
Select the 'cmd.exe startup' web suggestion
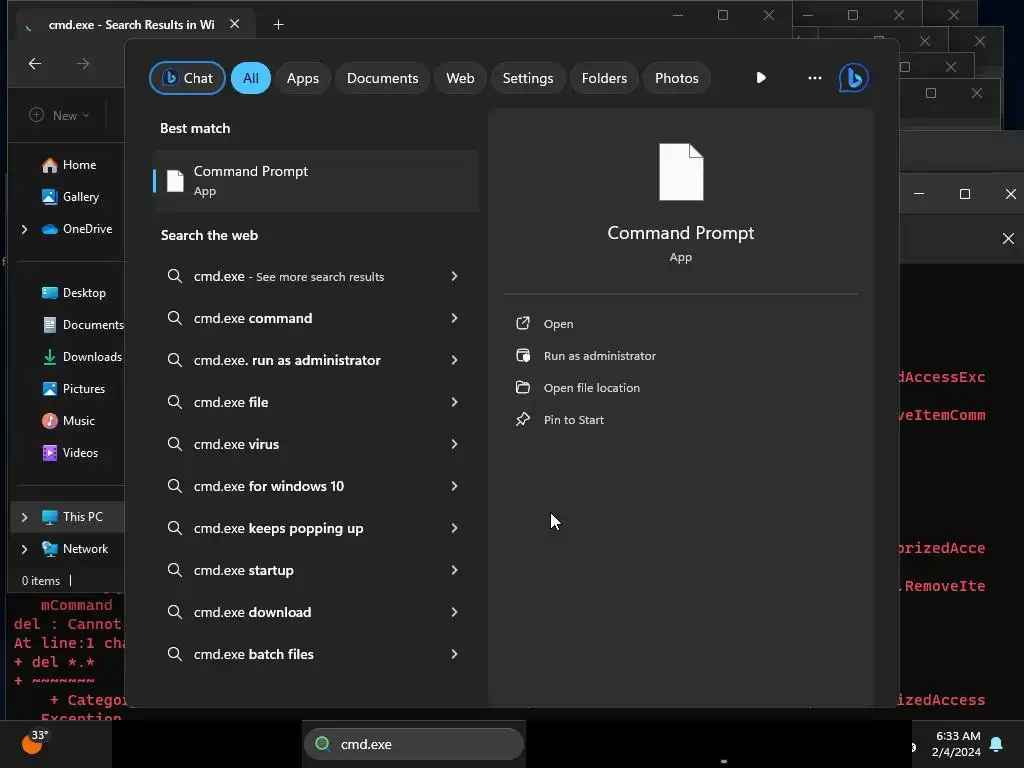316,570
